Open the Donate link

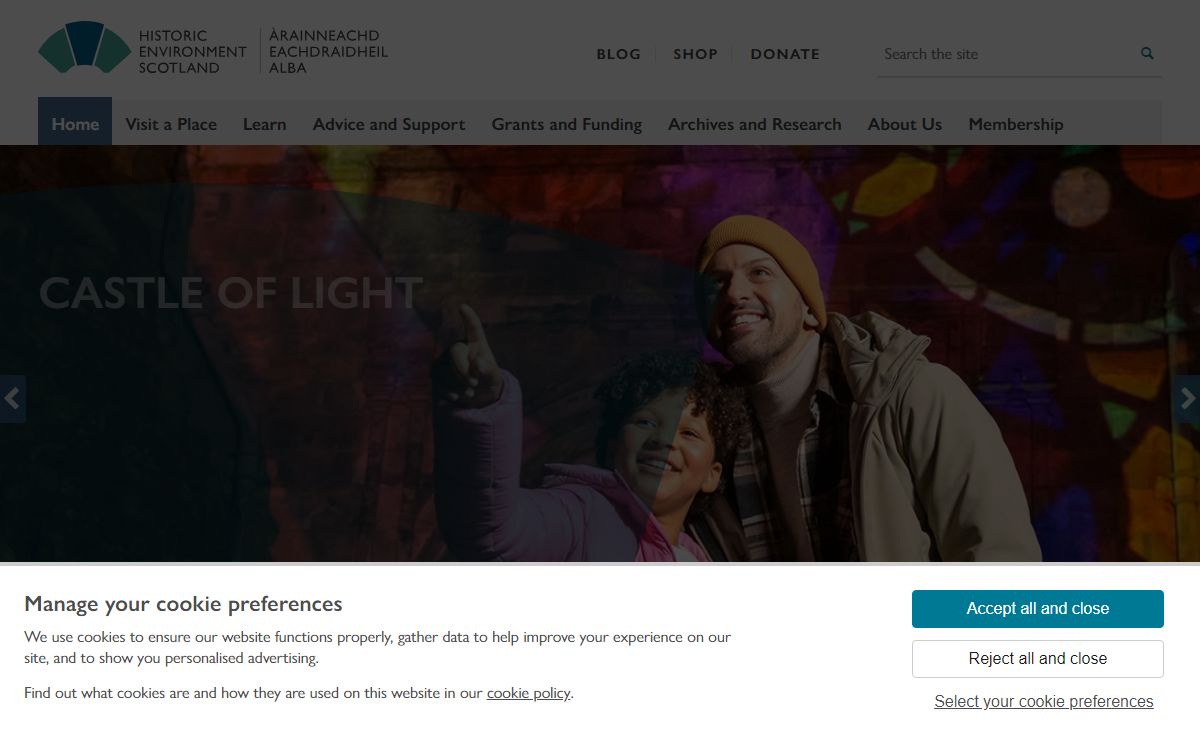785,54
